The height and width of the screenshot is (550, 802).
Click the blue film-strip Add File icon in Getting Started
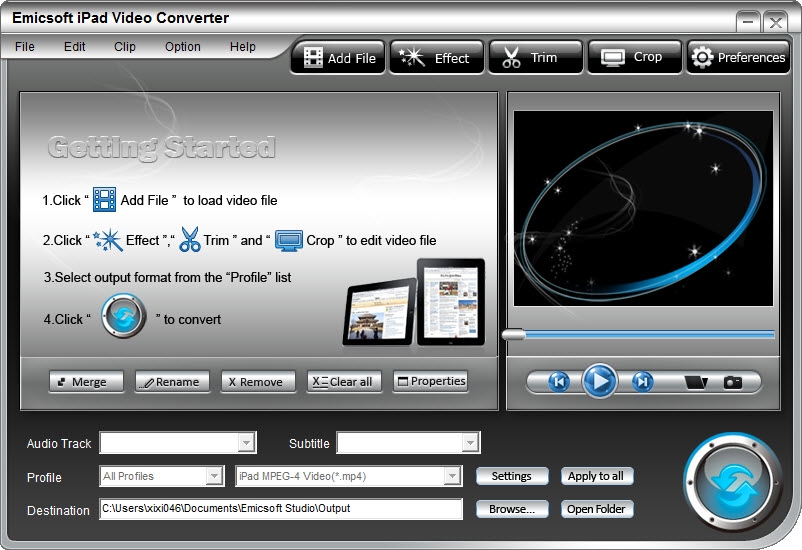tap(104, 200)
